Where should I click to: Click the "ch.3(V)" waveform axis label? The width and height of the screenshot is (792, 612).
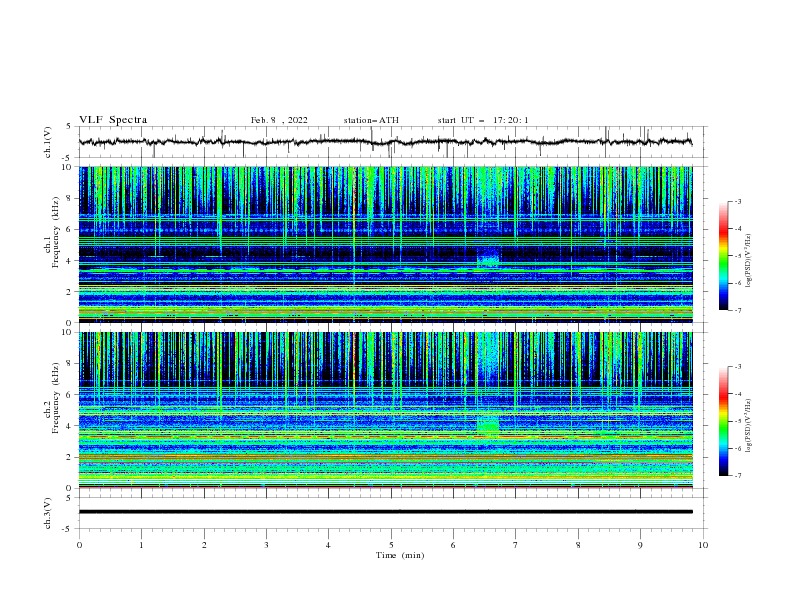[x=48, y=513]
